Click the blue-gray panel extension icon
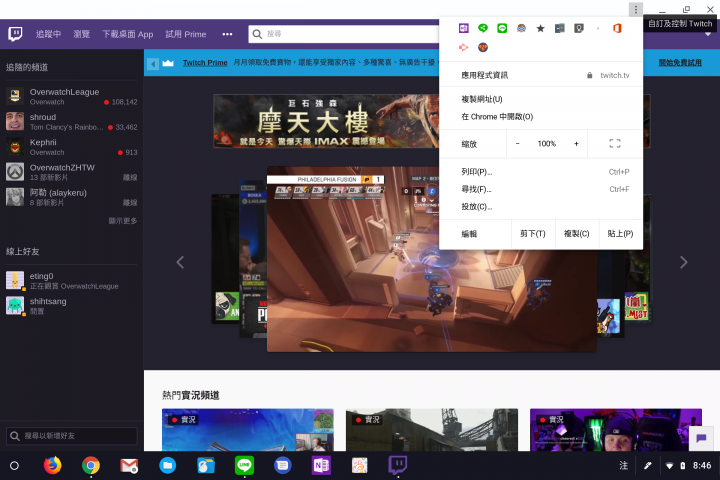Image resolution: width=720 pixels, height=480 pixels. pyautogui.click(x=560, y=28)
